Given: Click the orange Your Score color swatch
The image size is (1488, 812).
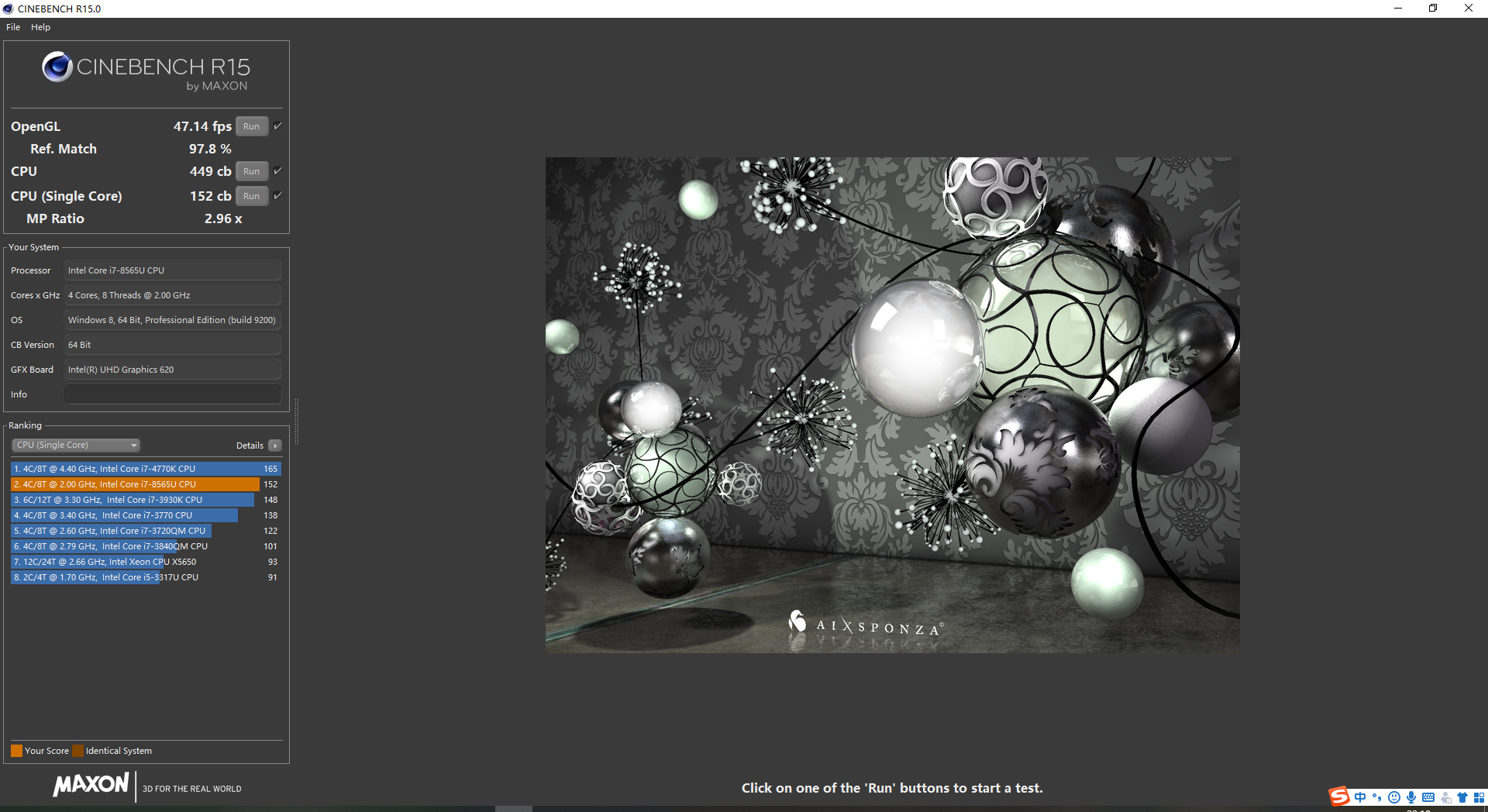Looking at the screenshot, I should [x=16, y=751].
